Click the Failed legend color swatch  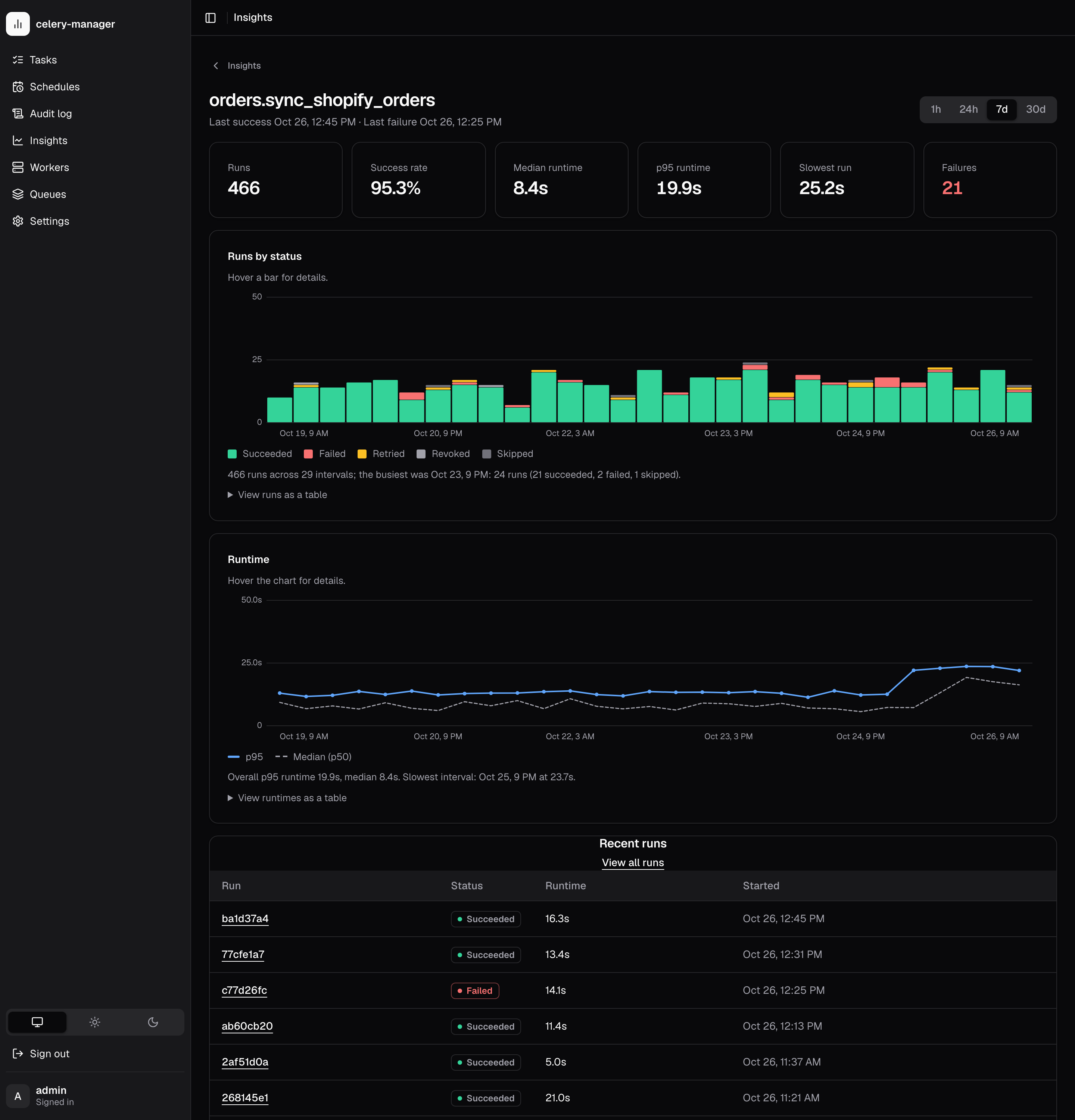[x=308, y=454]
